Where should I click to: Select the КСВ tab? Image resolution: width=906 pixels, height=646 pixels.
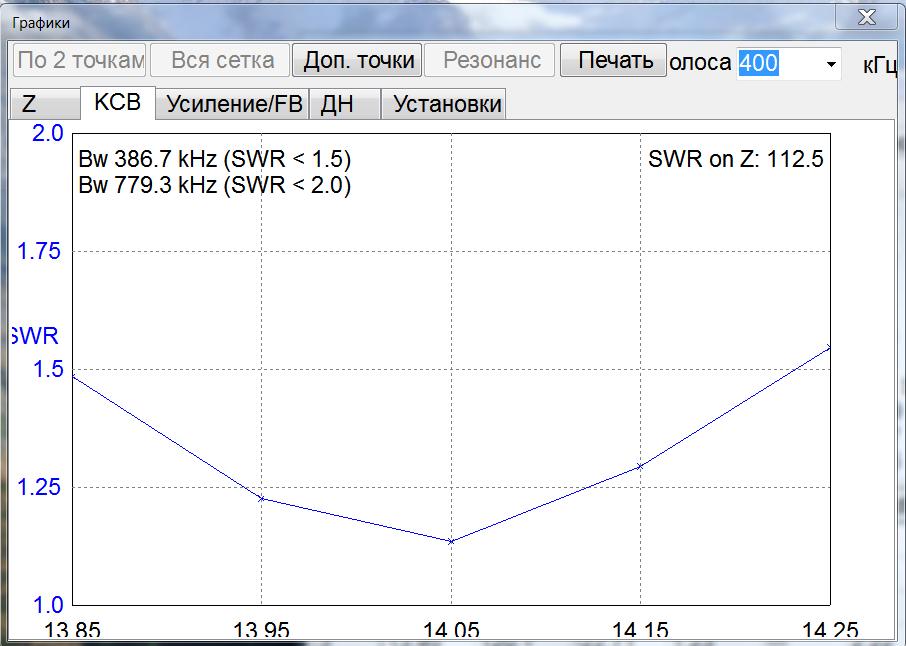click(118, 103)
